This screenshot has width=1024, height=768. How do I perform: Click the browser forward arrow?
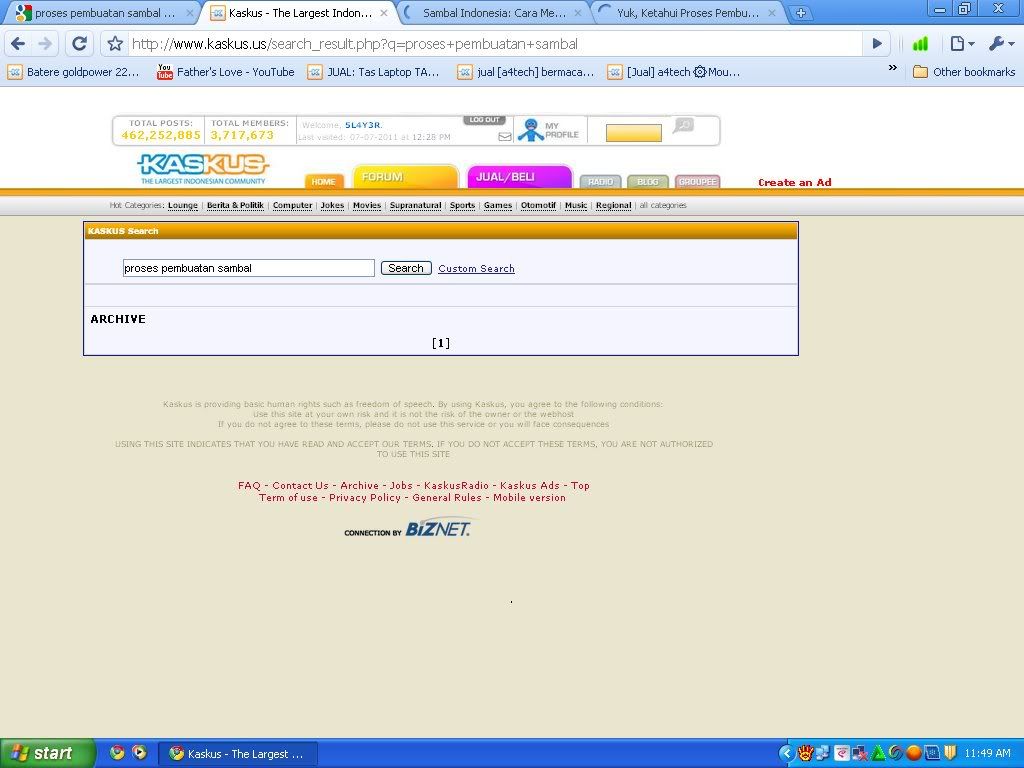45,44
